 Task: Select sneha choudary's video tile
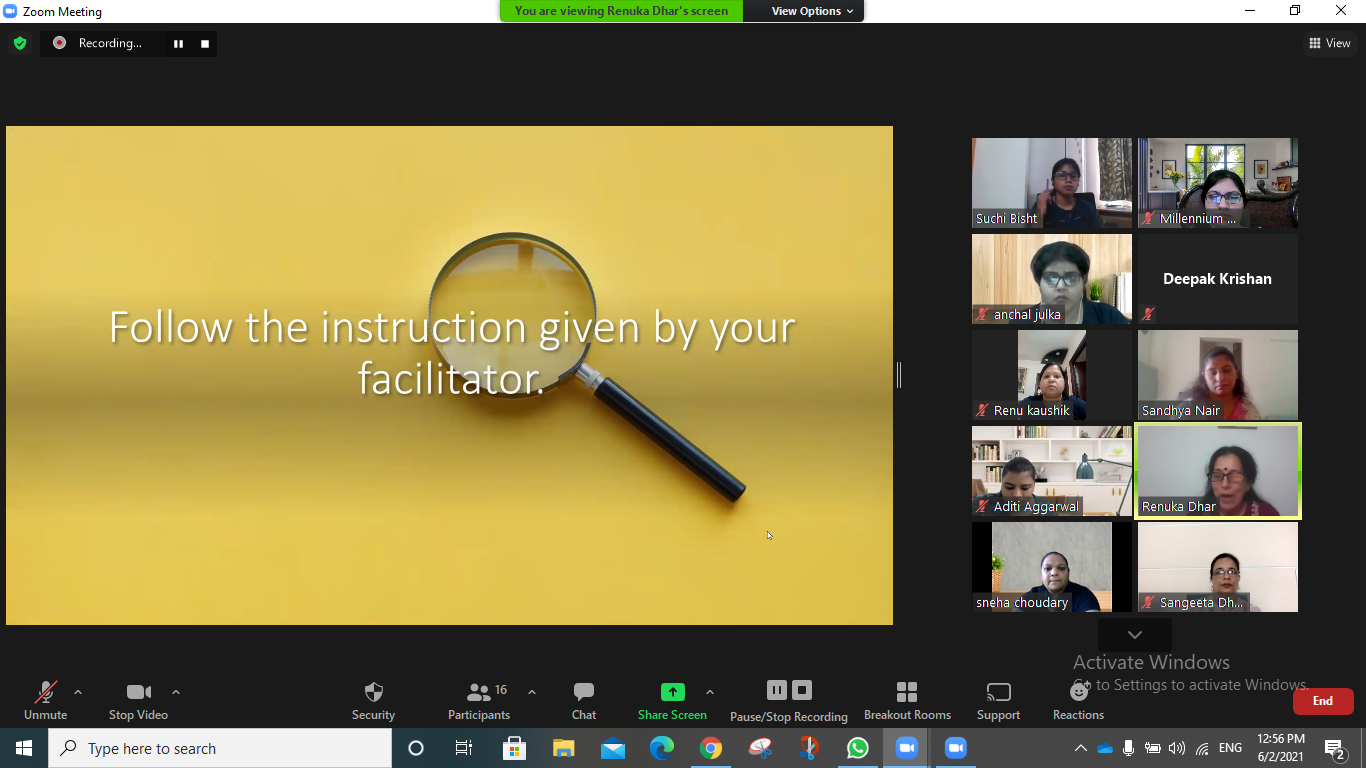pyautogui.click(x=1052, y=567)
